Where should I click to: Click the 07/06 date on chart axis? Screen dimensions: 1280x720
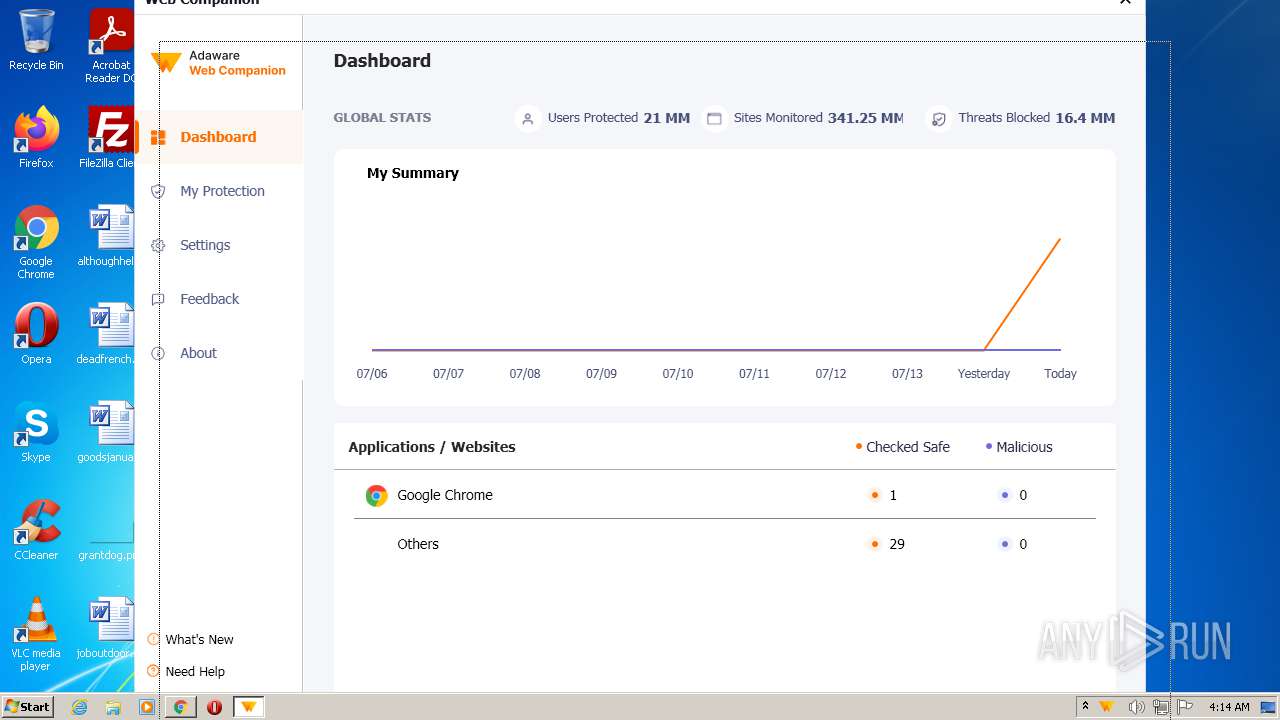click(372, 373)
